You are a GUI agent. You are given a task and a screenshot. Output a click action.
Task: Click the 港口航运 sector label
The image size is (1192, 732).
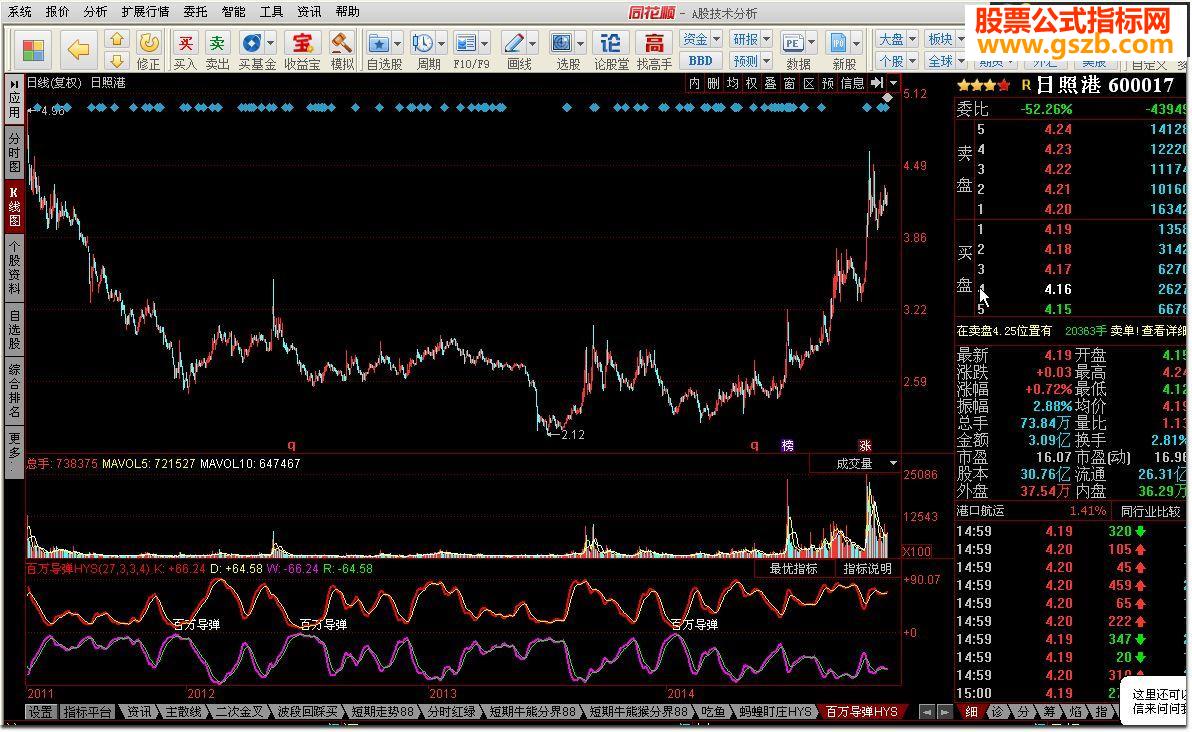click(x=981, y=511)
